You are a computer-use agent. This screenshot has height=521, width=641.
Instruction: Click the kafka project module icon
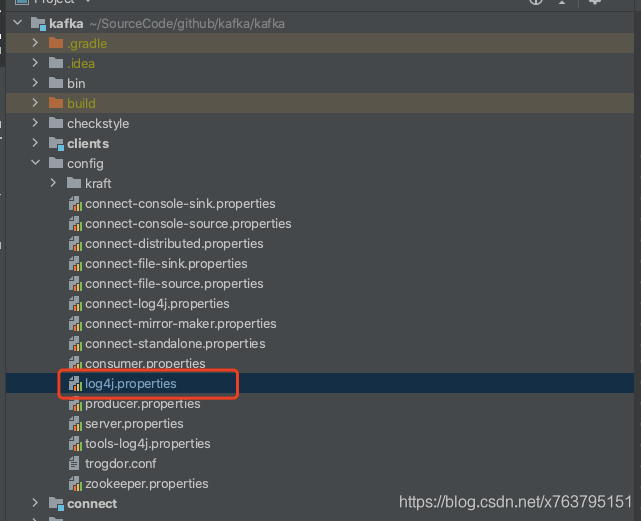tap(38, 24)
